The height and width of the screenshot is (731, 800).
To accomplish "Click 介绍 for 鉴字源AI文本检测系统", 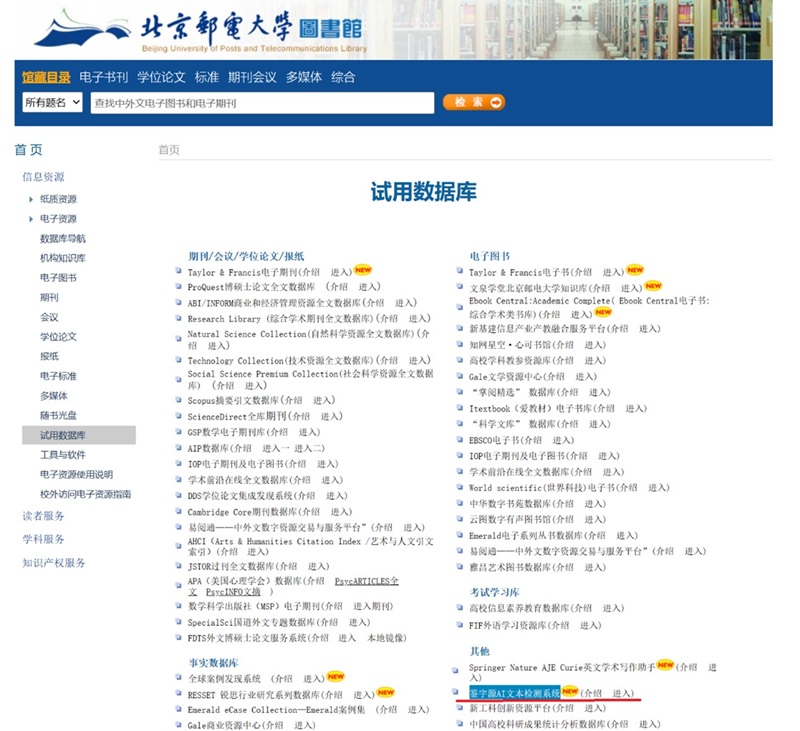I will tap(593, 693).
